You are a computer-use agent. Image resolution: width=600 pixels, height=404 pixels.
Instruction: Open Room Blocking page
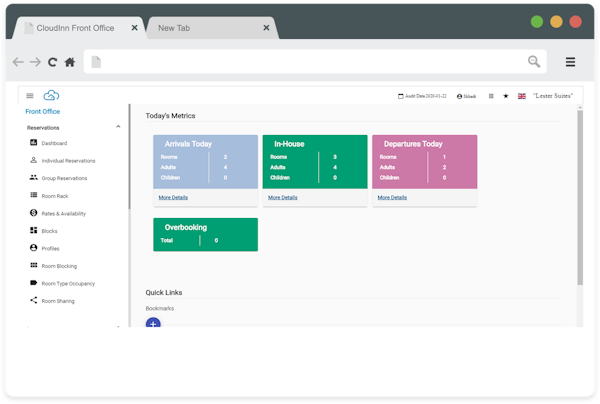tap(54, 266)
